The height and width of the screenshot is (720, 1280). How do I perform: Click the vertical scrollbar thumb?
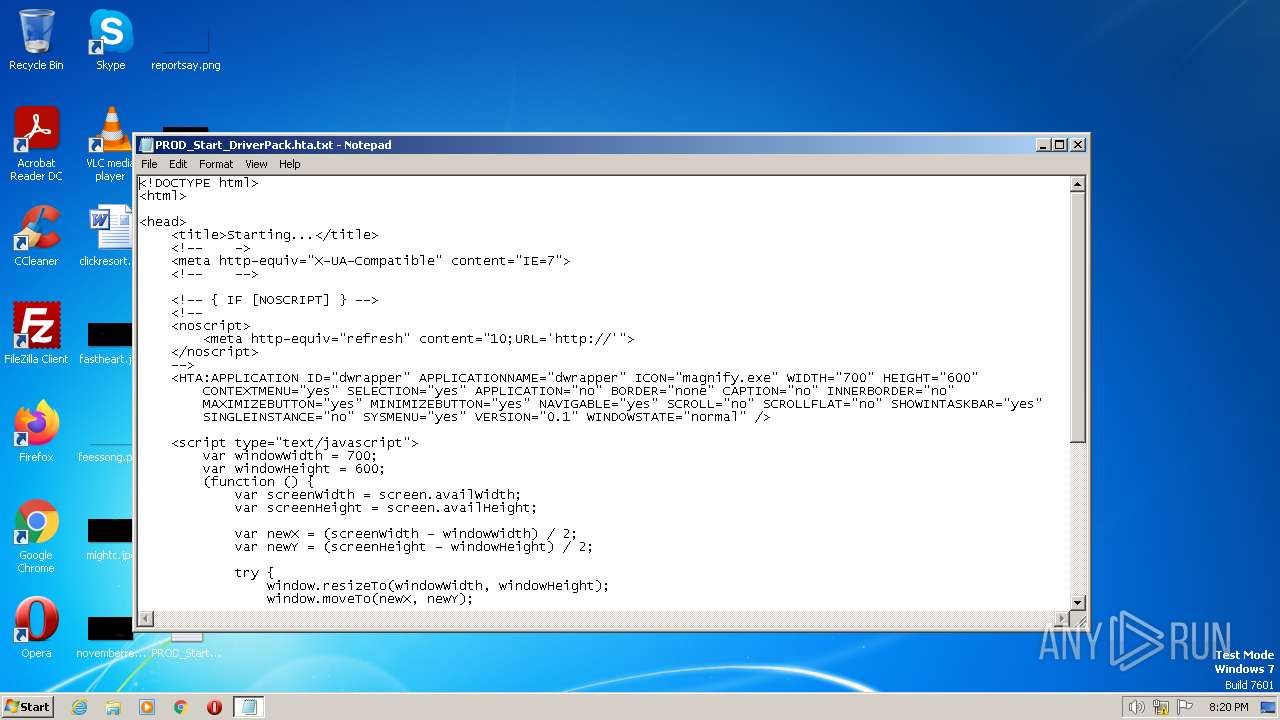tap(1077, 317)
